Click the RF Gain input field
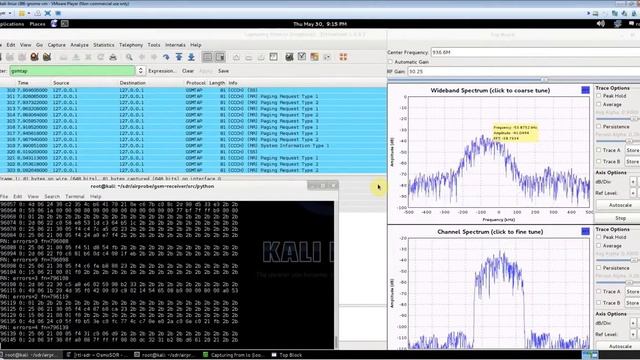The image size is (640, 360). [524, 71]
